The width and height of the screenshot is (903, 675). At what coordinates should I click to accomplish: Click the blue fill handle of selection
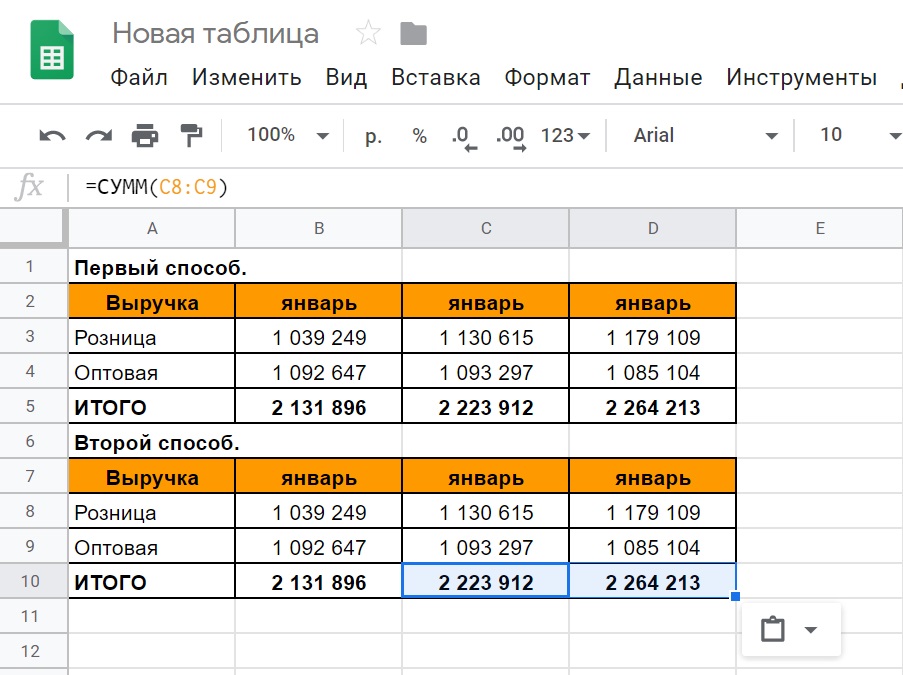click(x=735, y=597)
